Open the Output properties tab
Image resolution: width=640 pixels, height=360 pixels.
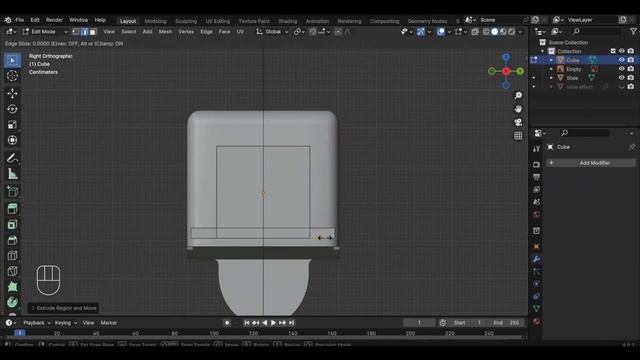pos(536,177)
